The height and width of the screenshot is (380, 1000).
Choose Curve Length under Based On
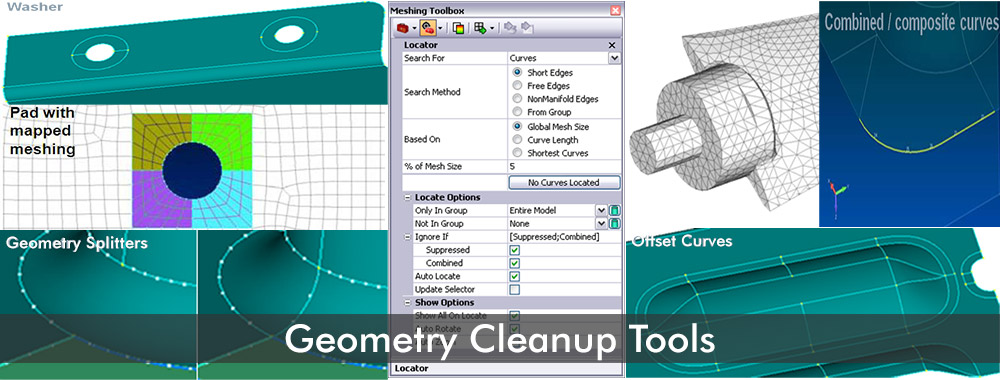(x=518, y=140)
